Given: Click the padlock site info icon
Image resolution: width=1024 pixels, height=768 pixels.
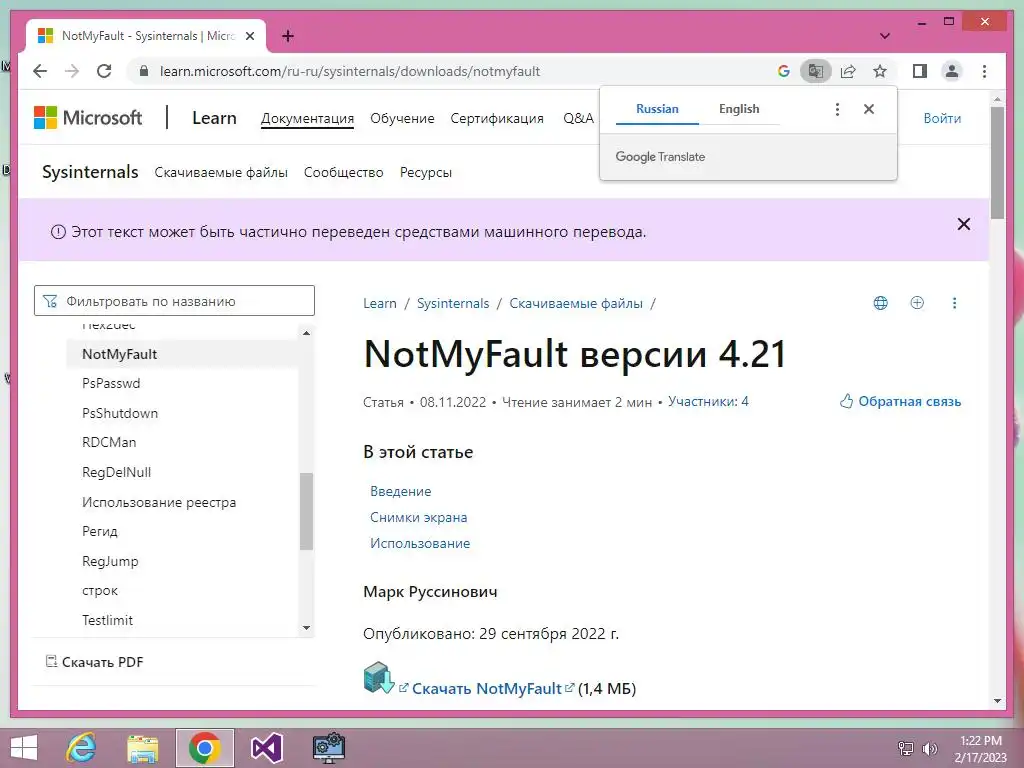Looking at the screenshot, I should pyautogui.click(x=144, y=71).
